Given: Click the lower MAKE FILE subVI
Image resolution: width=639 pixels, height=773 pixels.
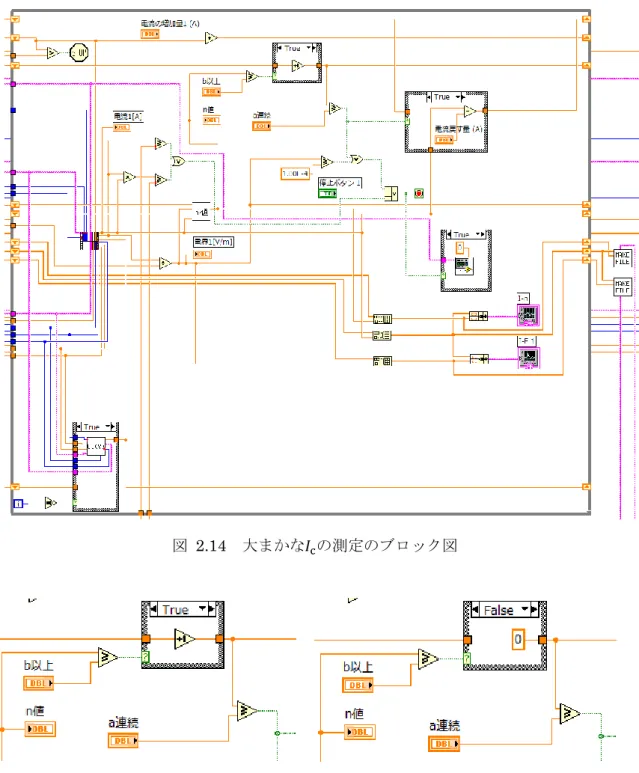Looking at the screenshot, I should [x=622, y=287].
